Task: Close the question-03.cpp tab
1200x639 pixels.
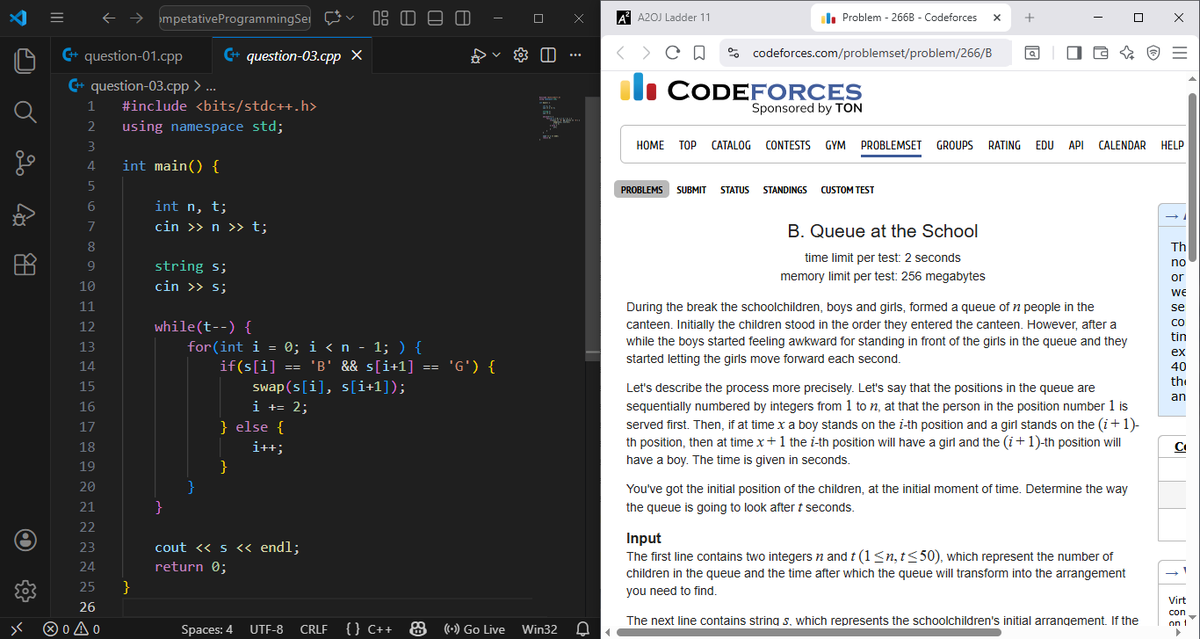Action: click(x=356, y=57)
